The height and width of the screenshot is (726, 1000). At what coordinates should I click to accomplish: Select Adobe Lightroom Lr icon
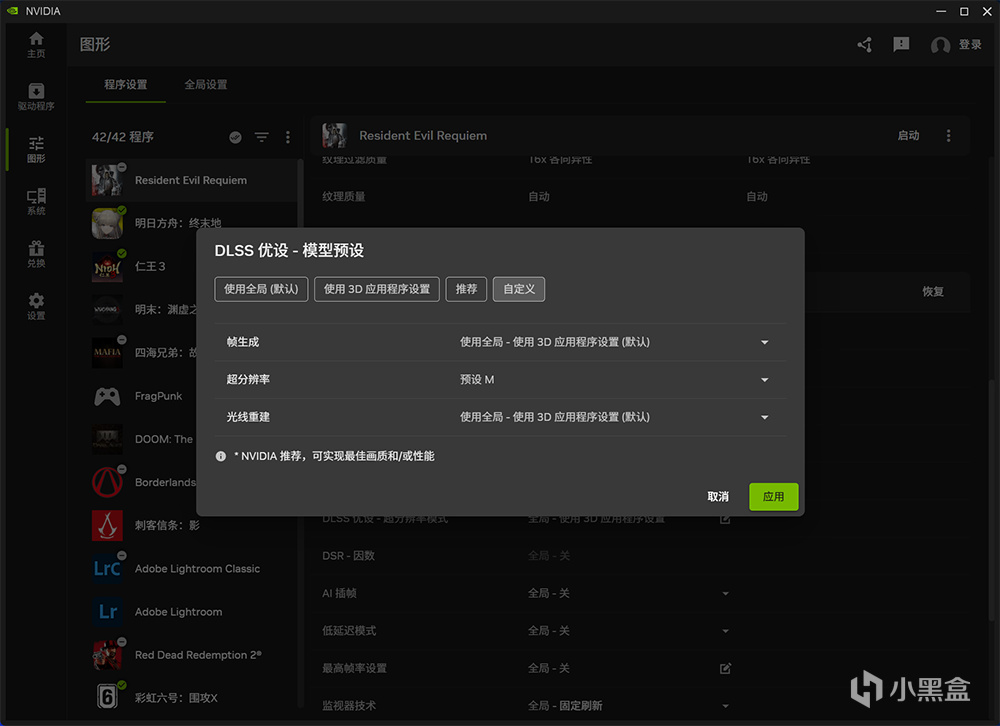pos(107,612)
